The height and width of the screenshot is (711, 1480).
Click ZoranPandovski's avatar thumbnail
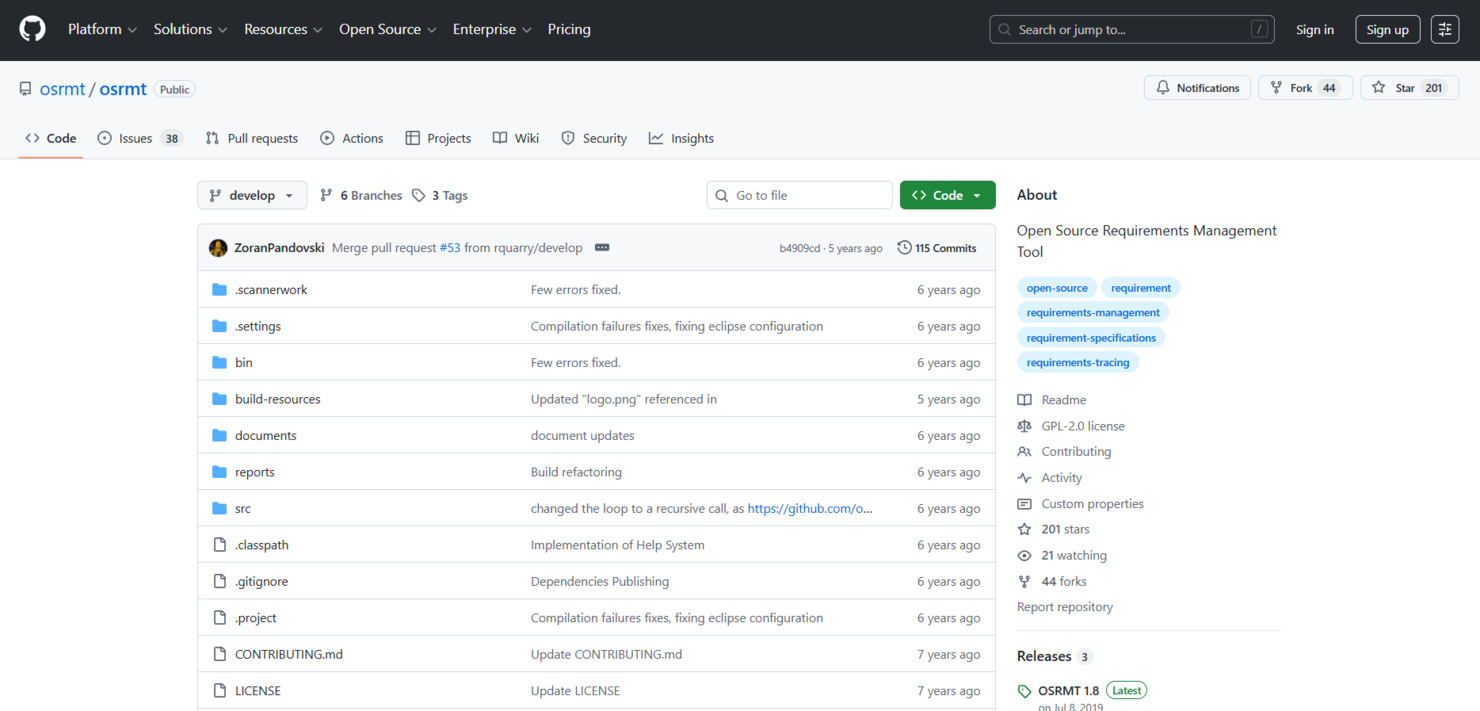(218, 248)
